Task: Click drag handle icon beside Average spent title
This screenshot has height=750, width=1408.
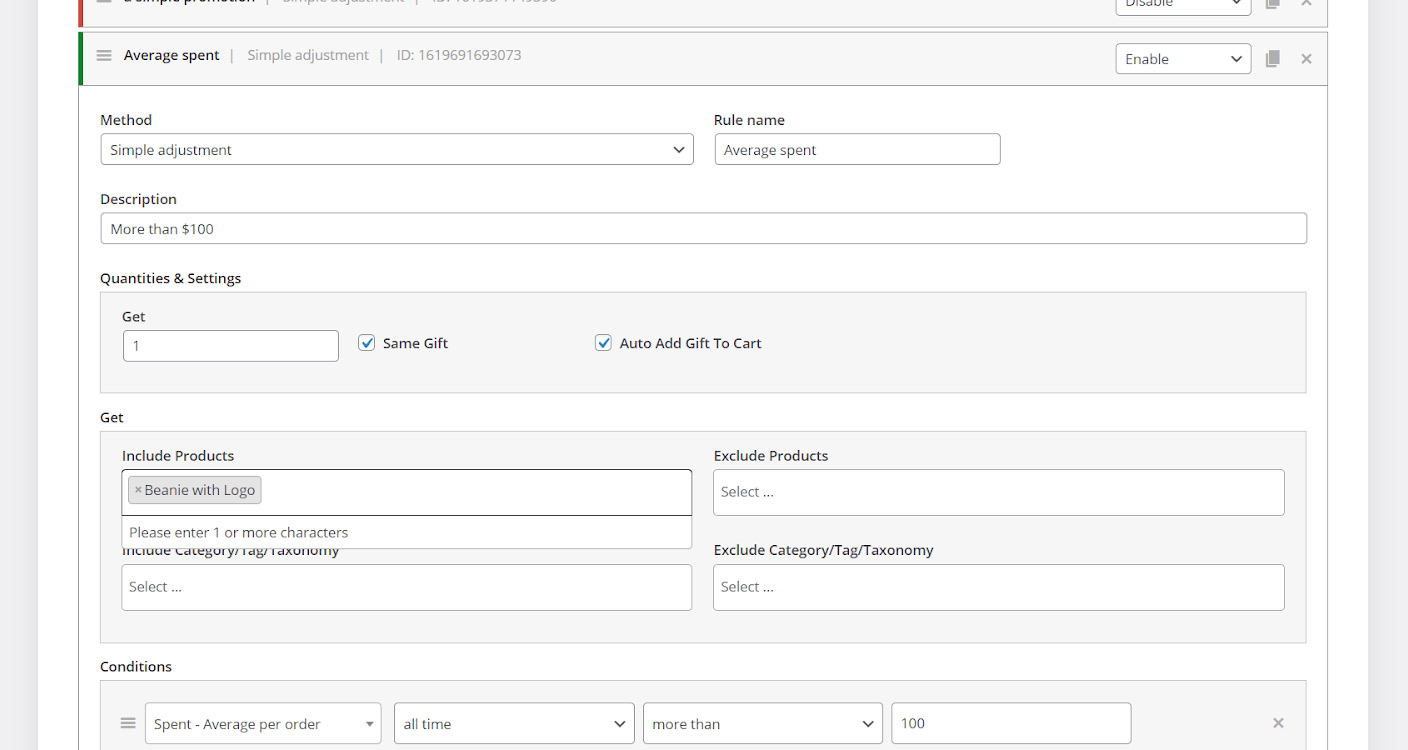Action: coord(104,55)
